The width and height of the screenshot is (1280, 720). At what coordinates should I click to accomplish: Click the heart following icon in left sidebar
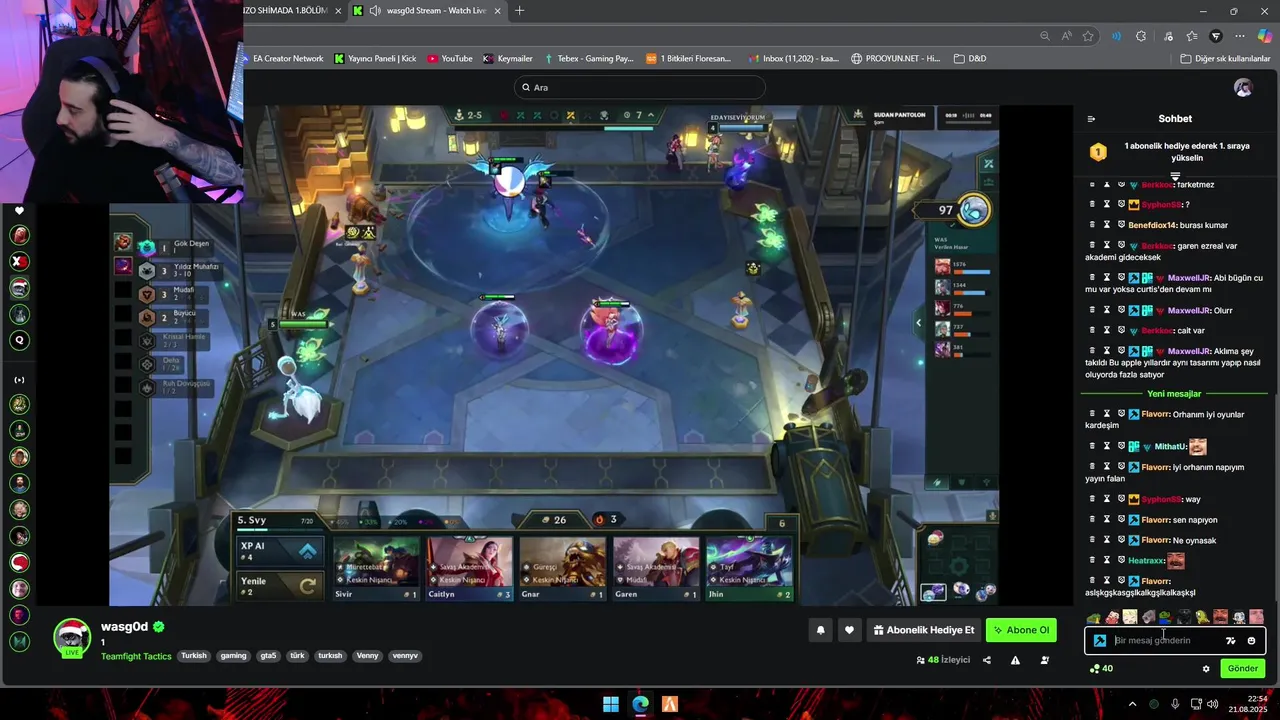pos(19,211)
